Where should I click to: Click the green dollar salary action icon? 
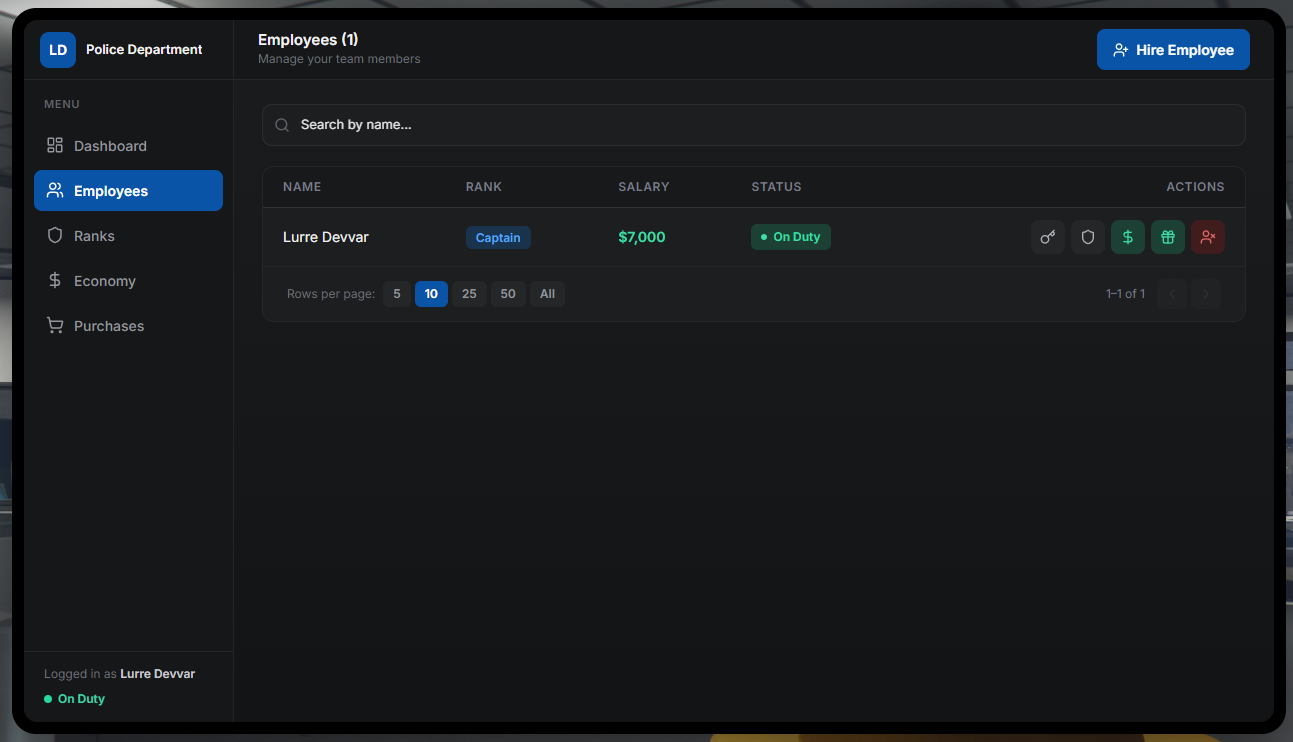click(x=1128, y=237)
